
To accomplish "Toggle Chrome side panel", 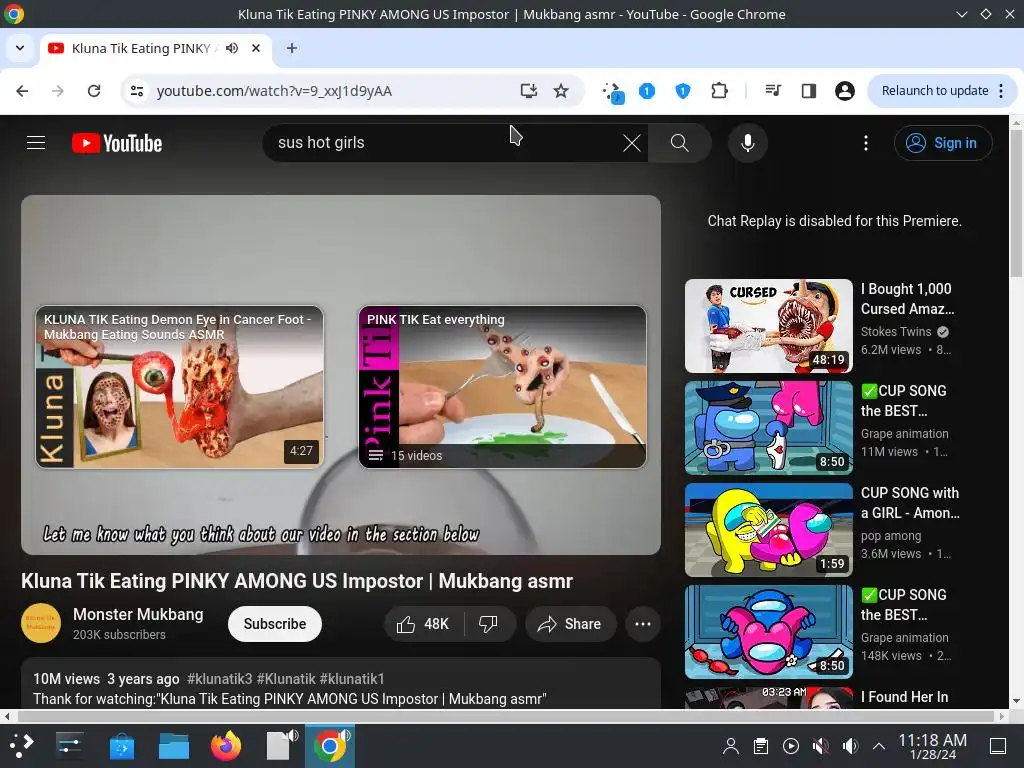I will [x=808, y=91].
